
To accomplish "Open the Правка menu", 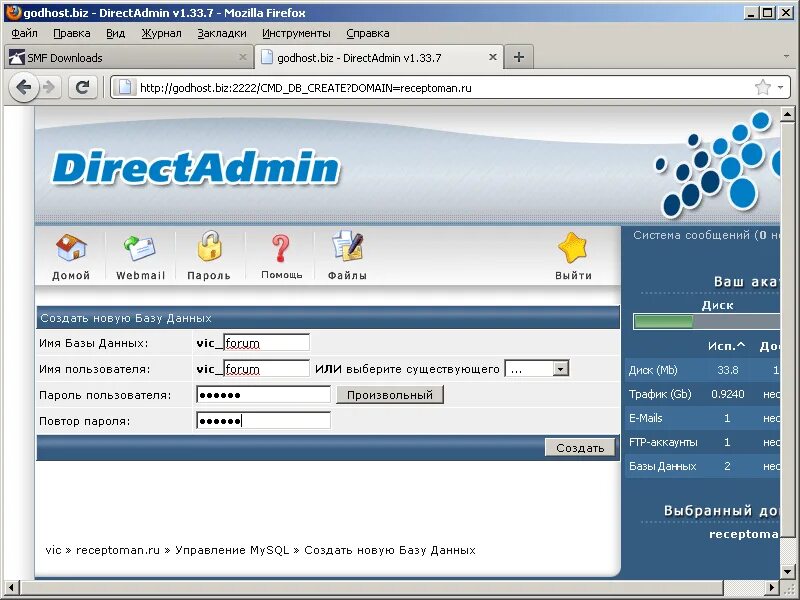I will click(x=71, y=33).
